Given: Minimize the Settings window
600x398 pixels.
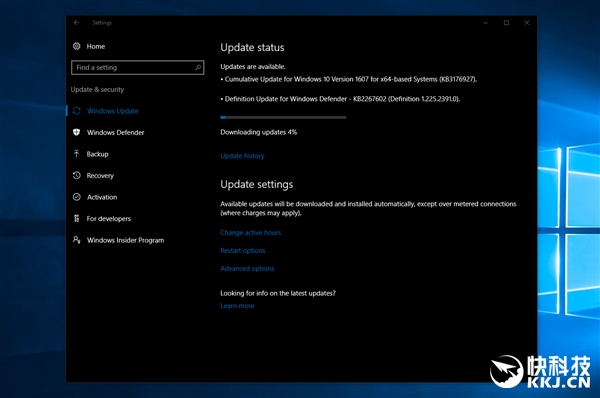Looking at the screenshot, I should 486,23.
